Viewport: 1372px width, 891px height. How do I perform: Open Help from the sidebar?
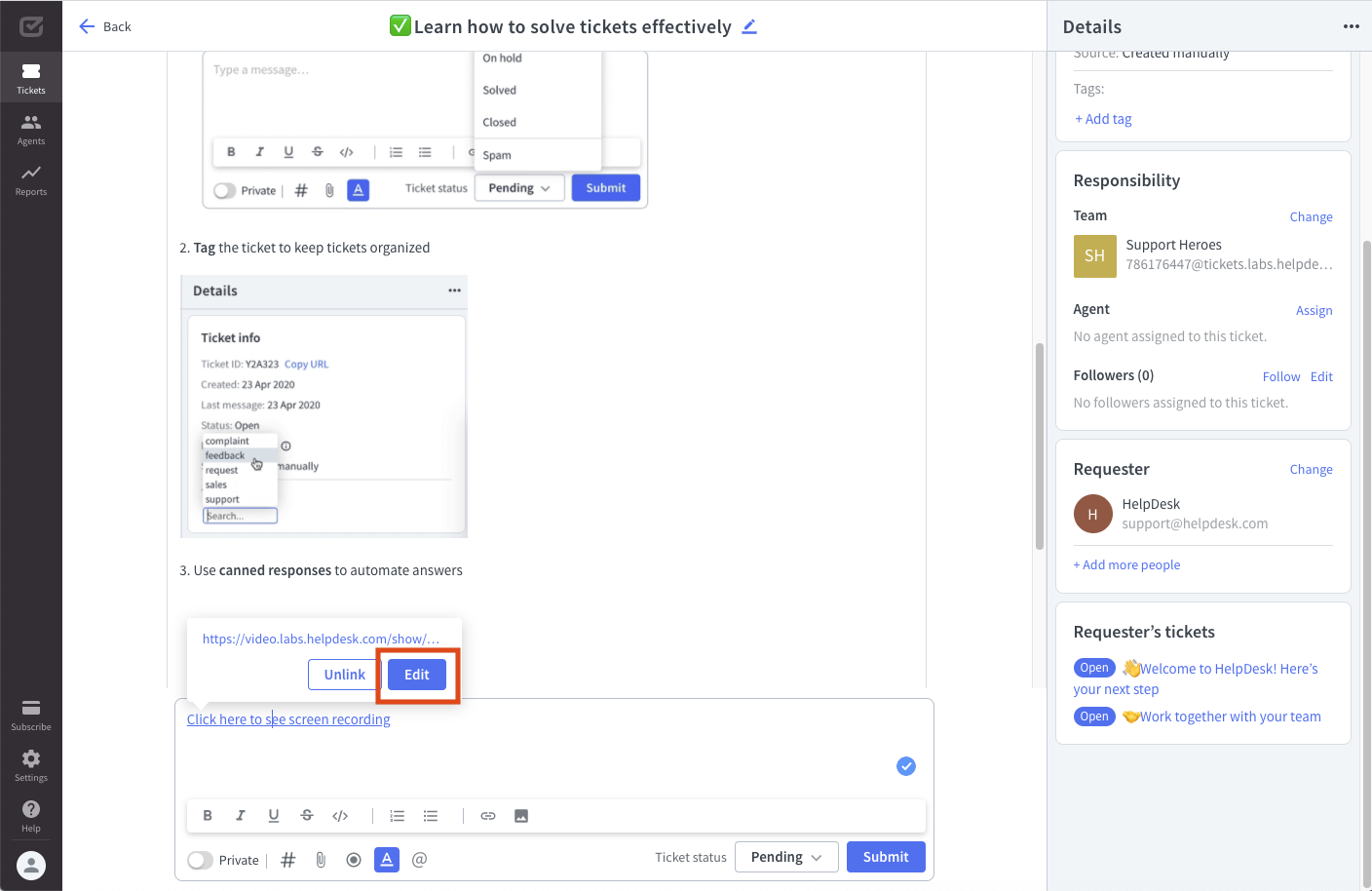tap(31, 816)
